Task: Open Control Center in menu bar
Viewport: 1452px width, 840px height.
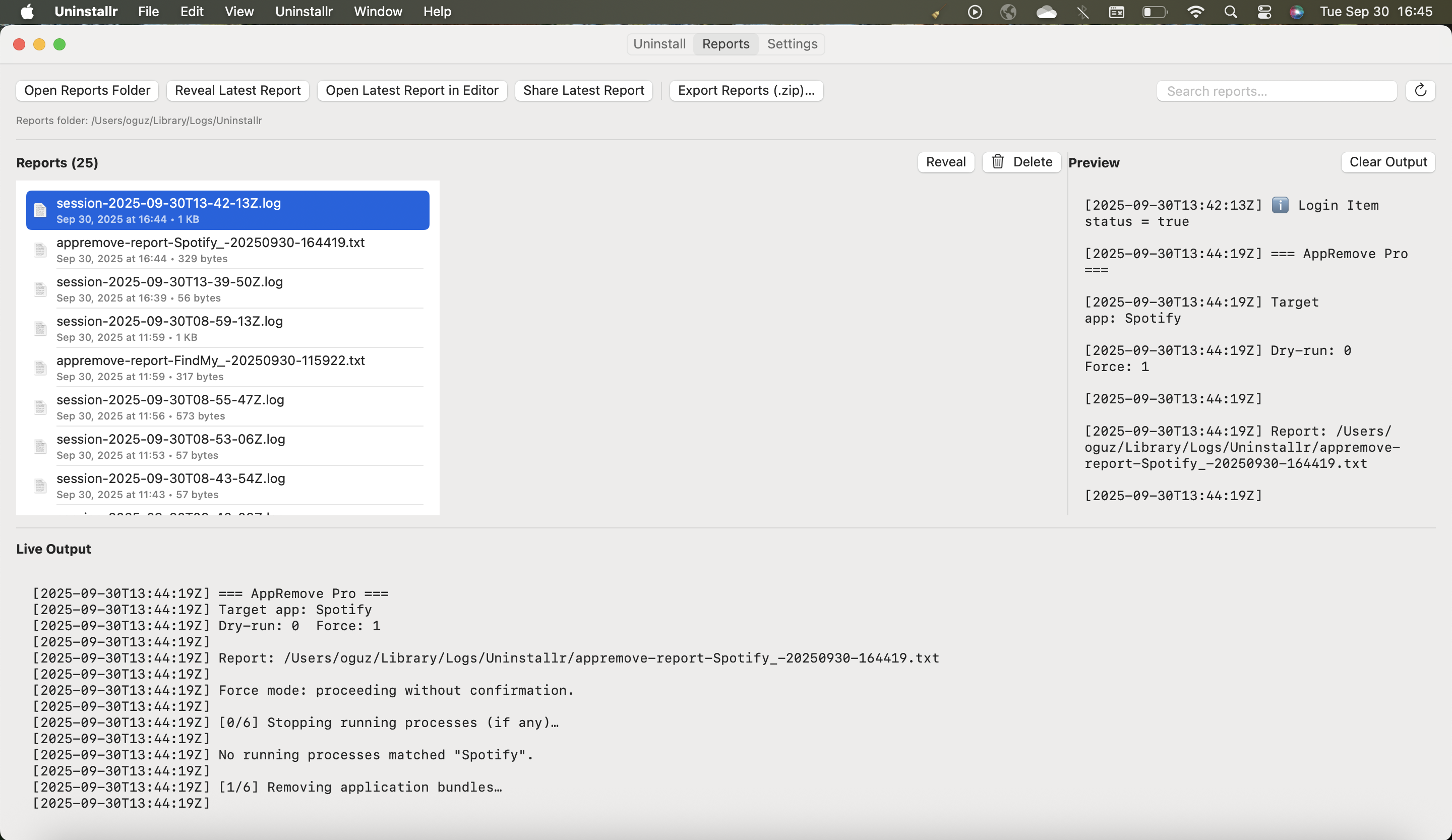Action: [x=1263, y=12]
